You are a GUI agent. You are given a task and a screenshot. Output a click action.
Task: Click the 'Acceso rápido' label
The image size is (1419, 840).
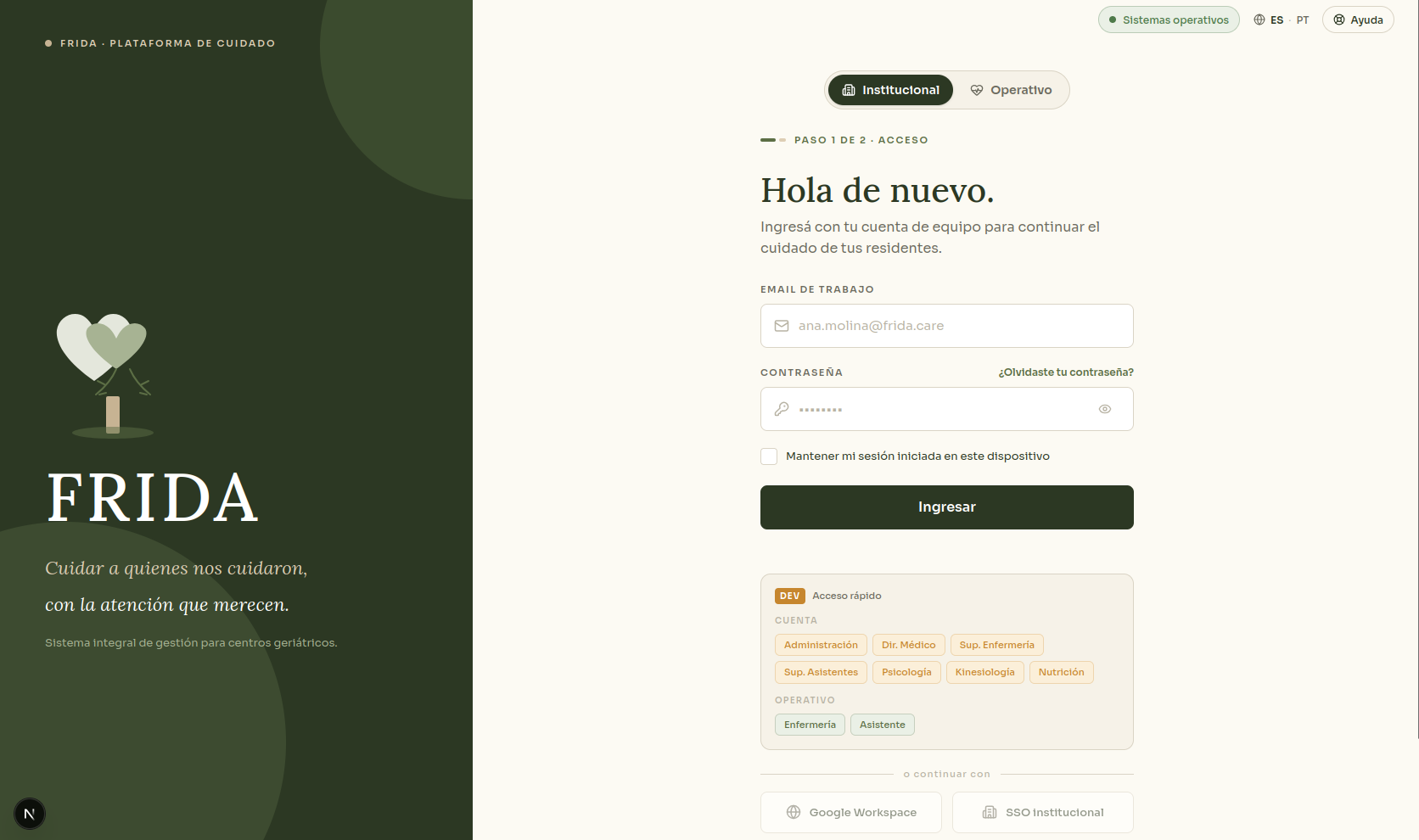click(x=846, y=596)
